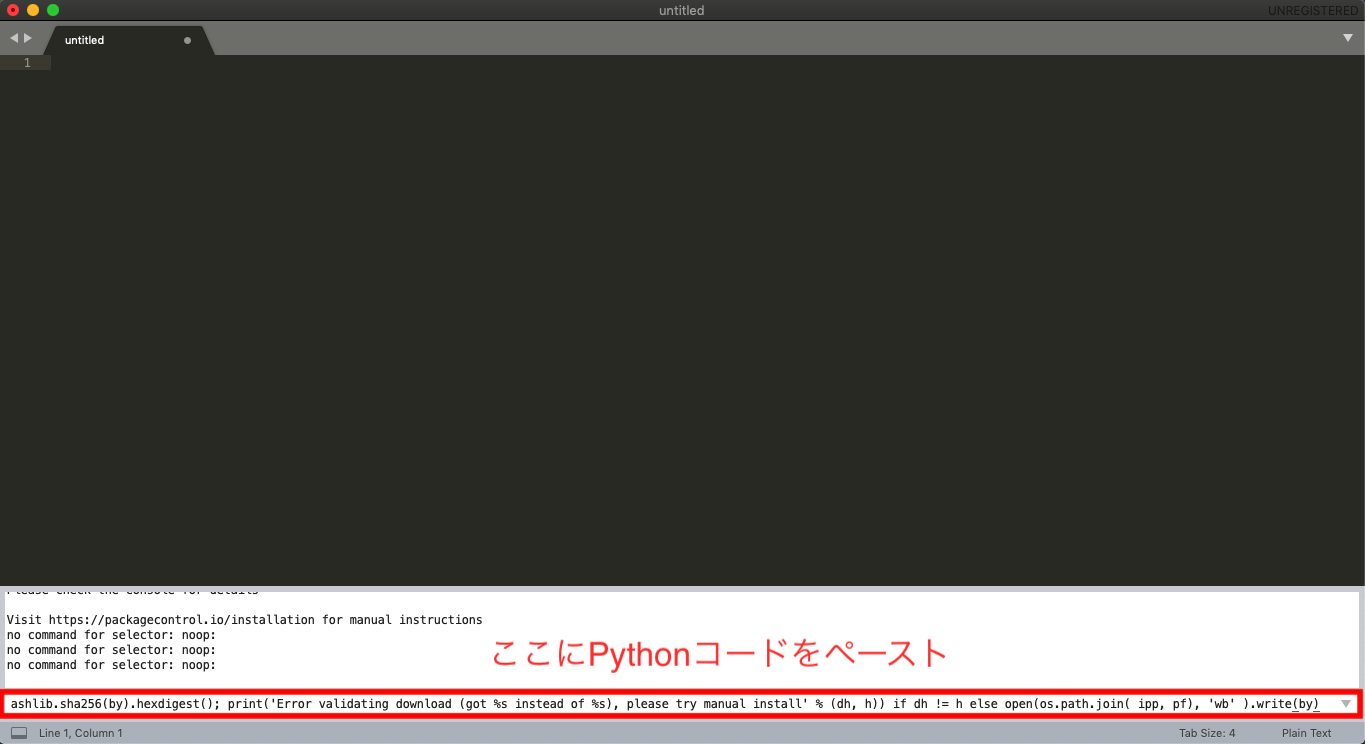Open the Plain Text syntax selector
Viewport: 1365px width, 744px height.
pos(1306,732)
